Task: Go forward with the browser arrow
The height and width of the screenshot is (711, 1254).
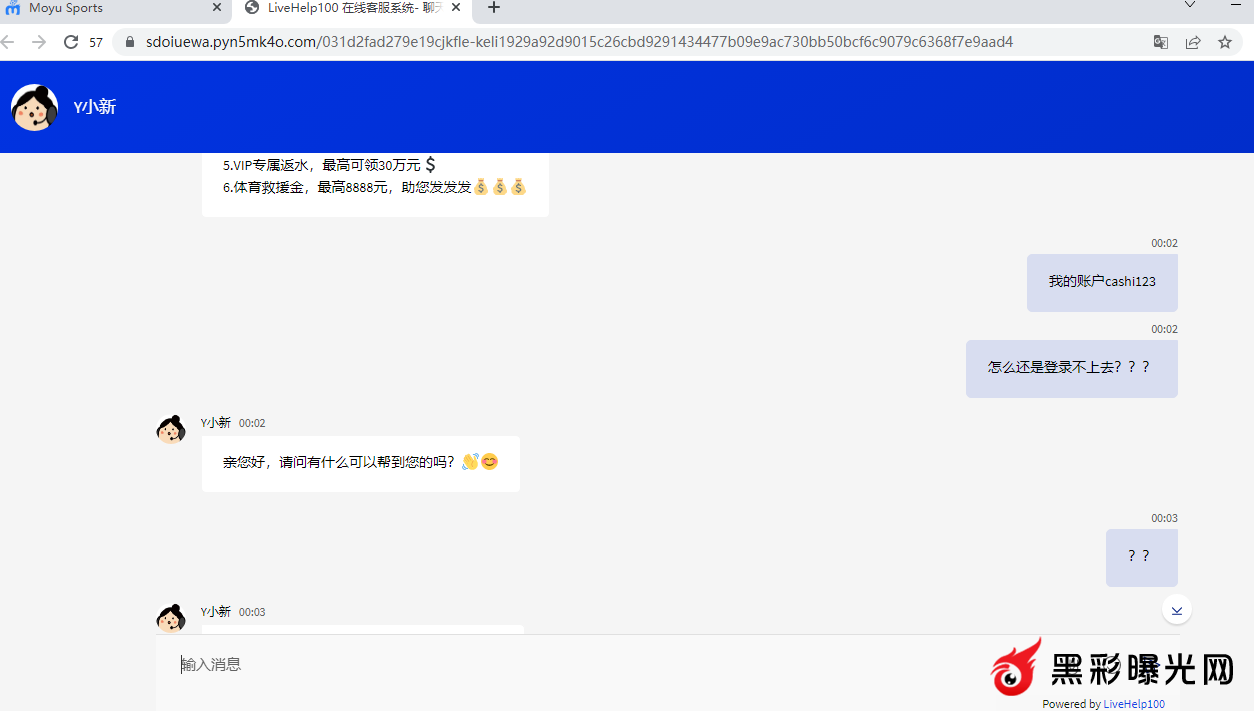Action: (x=39, y=42)
